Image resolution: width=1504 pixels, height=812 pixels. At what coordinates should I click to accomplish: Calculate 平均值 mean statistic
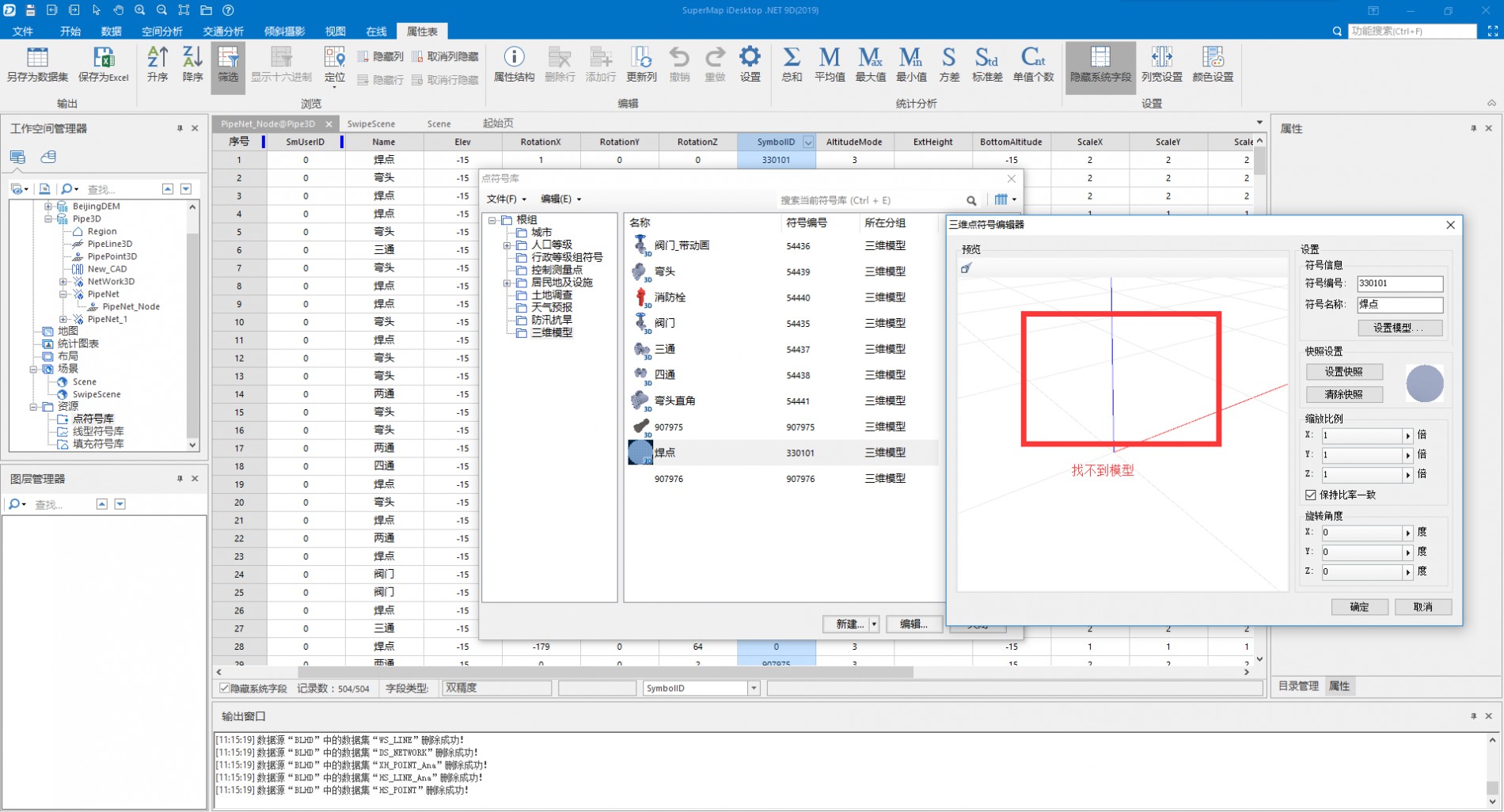click(830, 65)
